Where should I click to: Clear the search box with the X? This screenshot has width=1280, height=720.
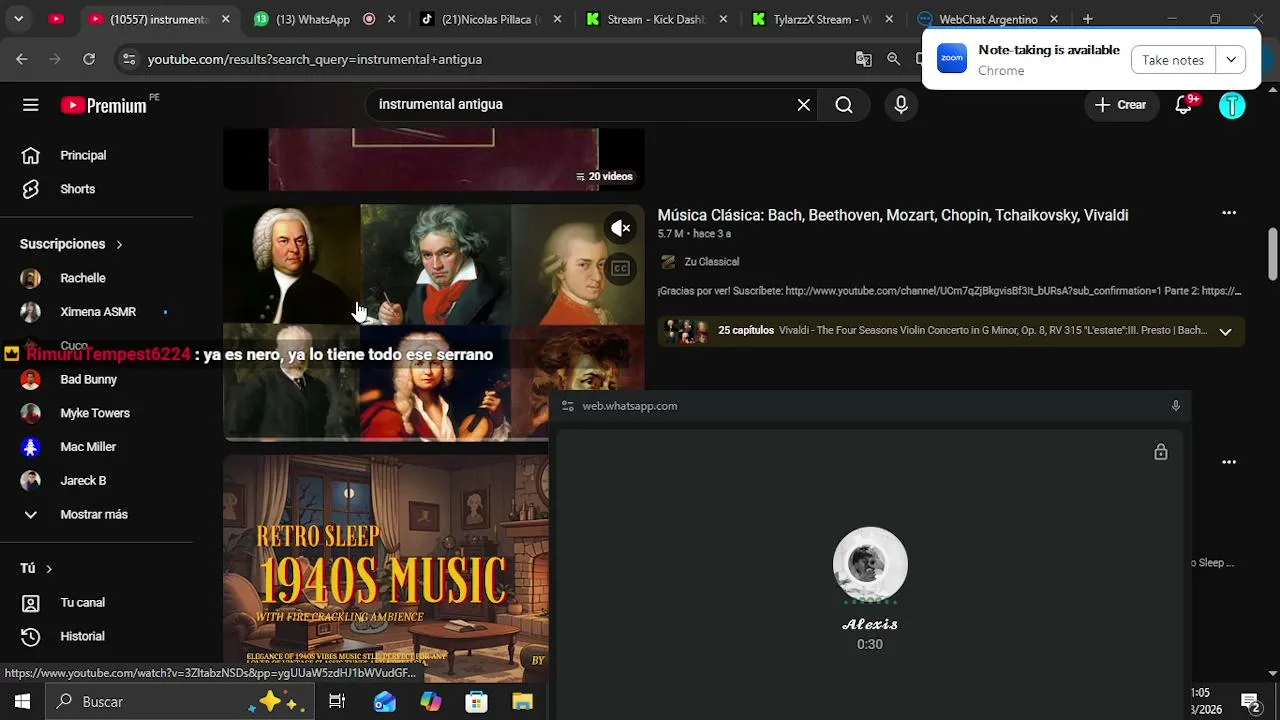click(x=803, y=105)
